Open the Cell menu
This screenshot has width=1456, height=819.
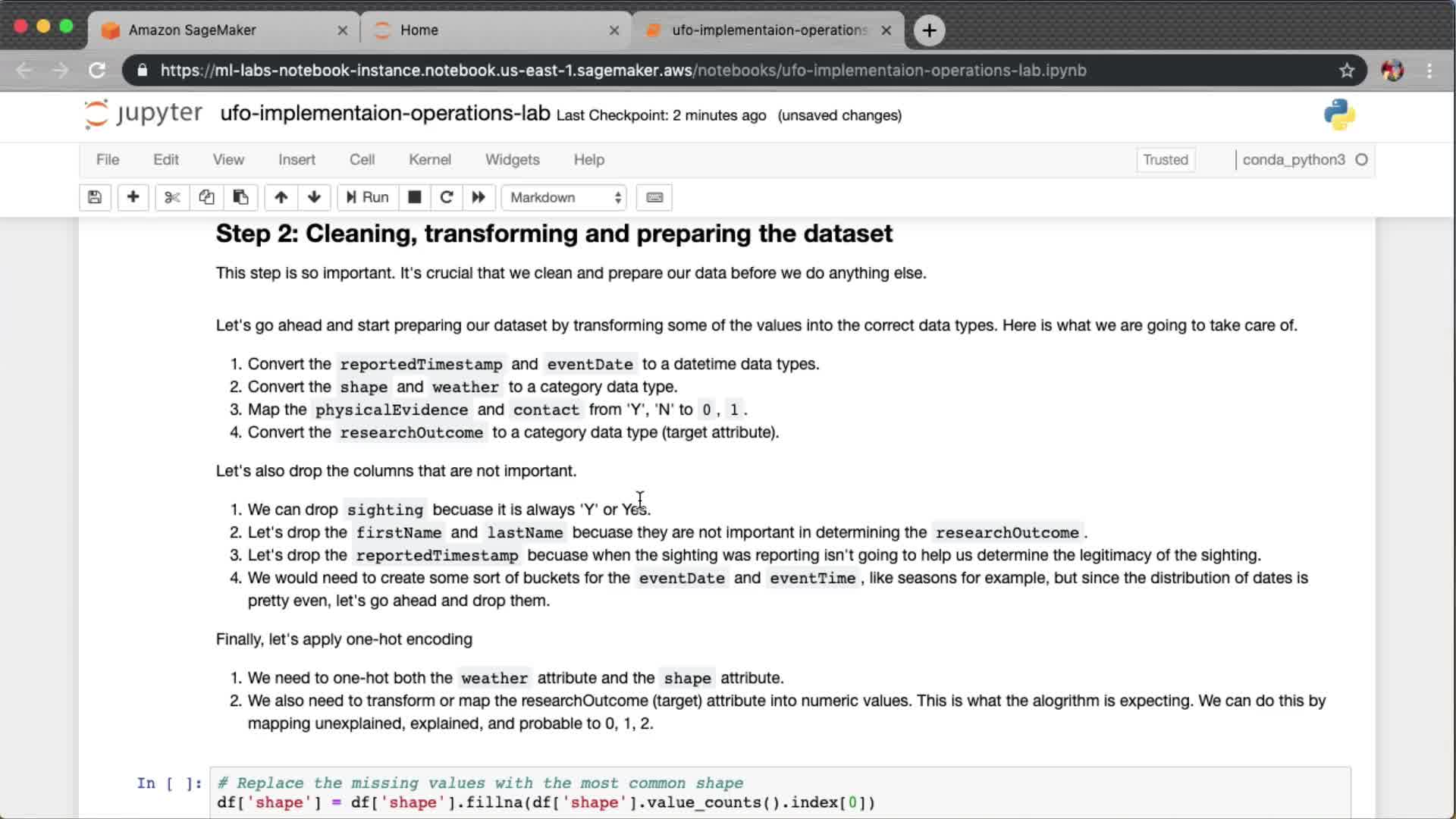(362, 159)
